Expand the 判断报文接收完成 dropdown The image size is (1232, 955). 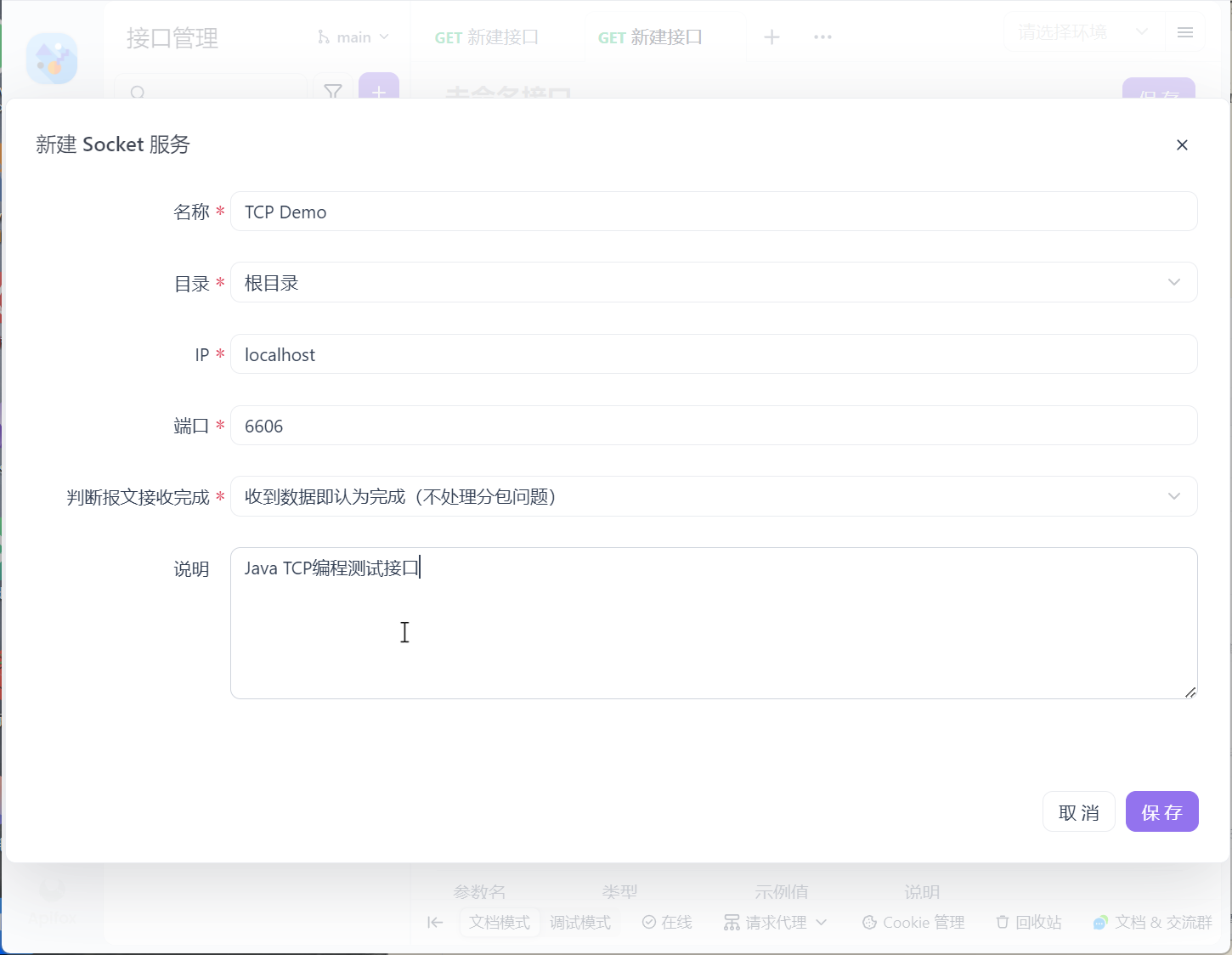pyautogui.click(x=714, y=497)
